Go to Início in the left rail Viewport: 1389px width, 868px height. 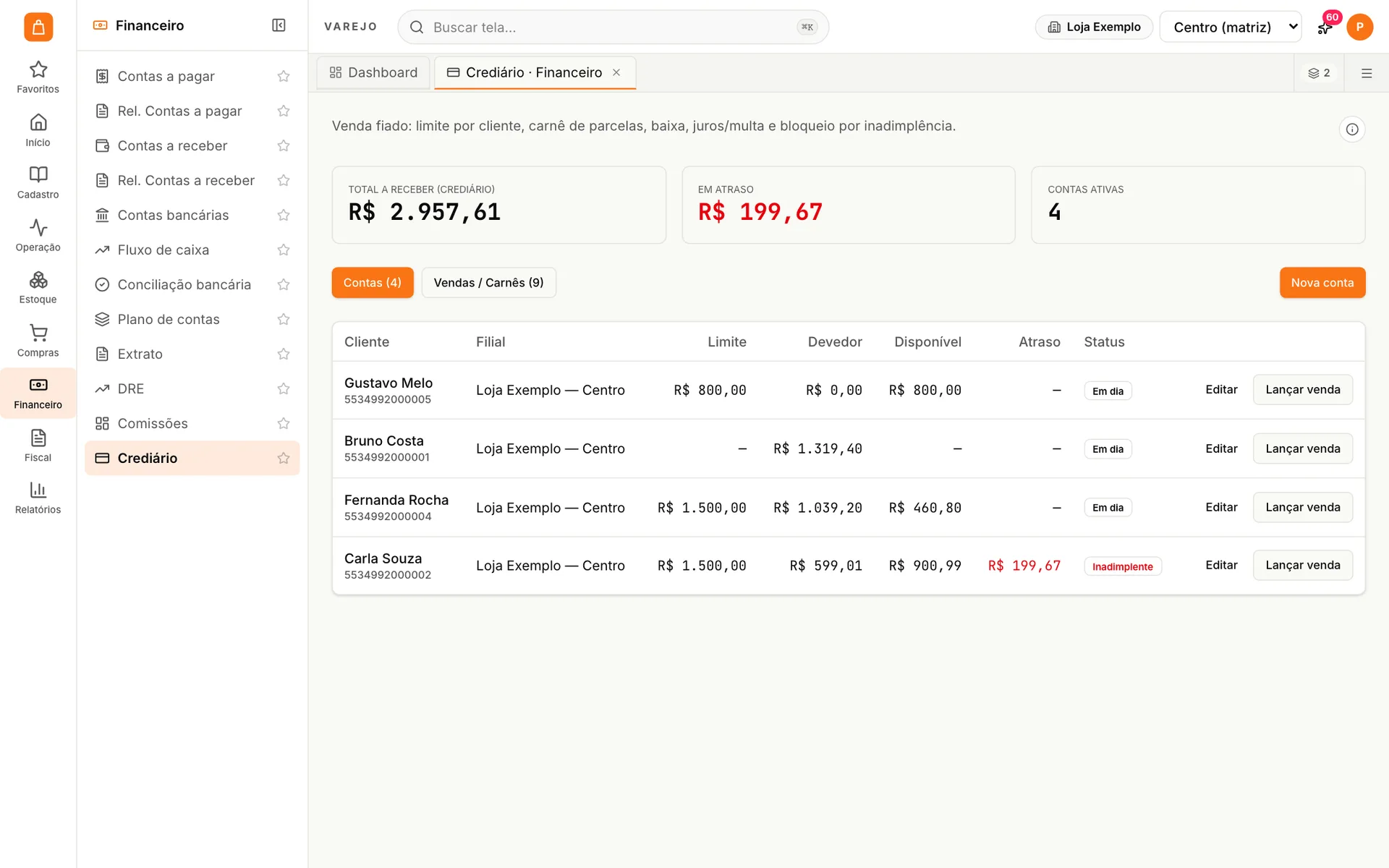pyautogui.click(x=38, y=130)
